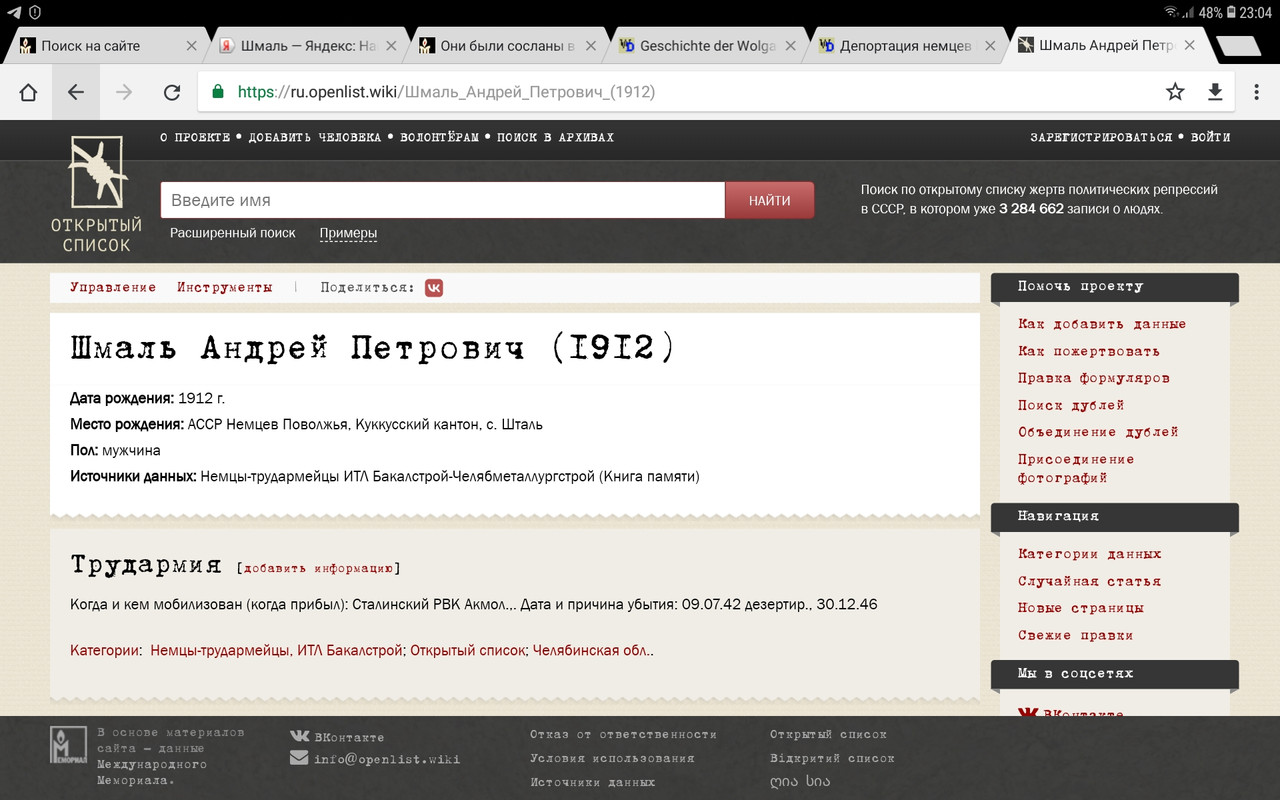This screenshot has height=800, width=1280.
Task: Click the red 'Найти' search button
Action: 769,200
